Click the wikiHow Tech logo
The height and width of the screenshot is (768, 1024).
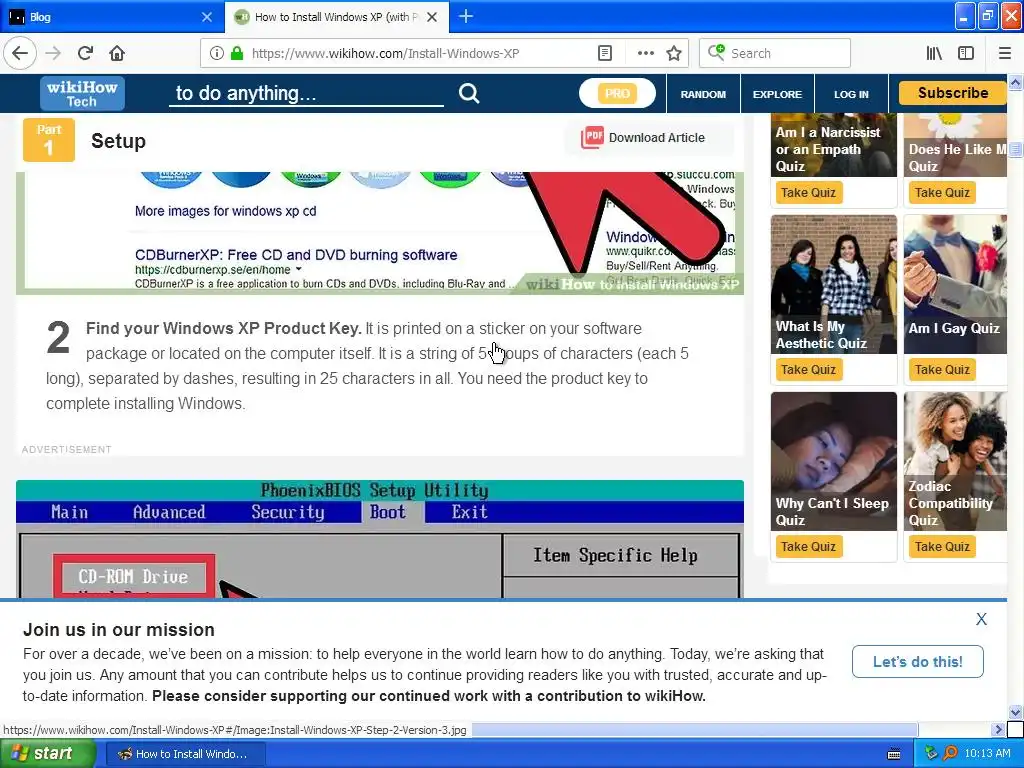pos(82,93)
